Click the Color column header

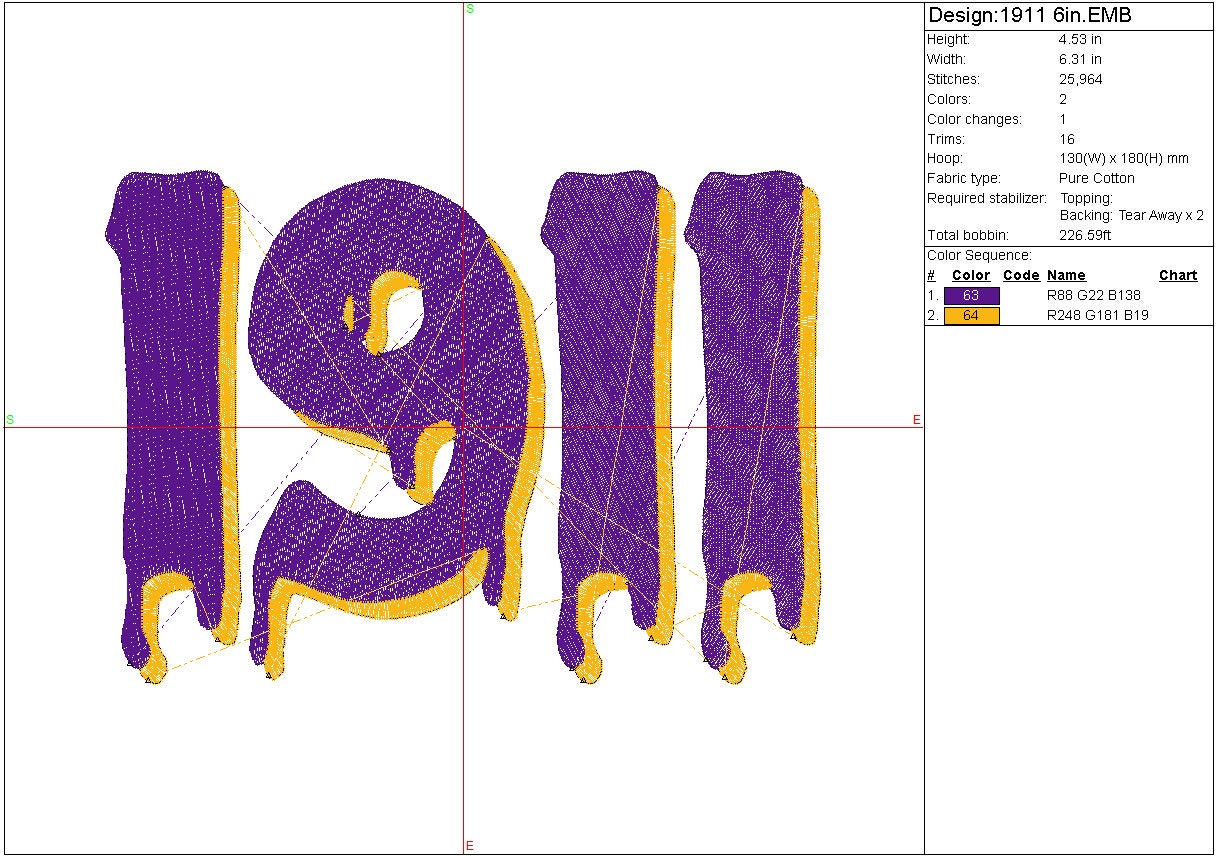pyautogui.click(x=970, y=276)
